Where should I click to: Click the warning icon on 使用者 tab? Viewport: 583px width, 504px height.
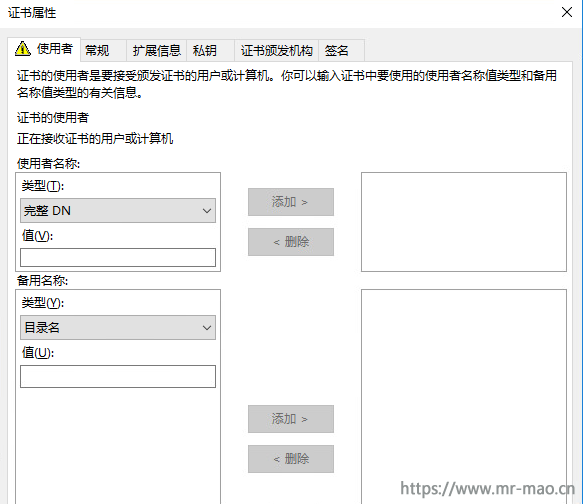point(23,49)
